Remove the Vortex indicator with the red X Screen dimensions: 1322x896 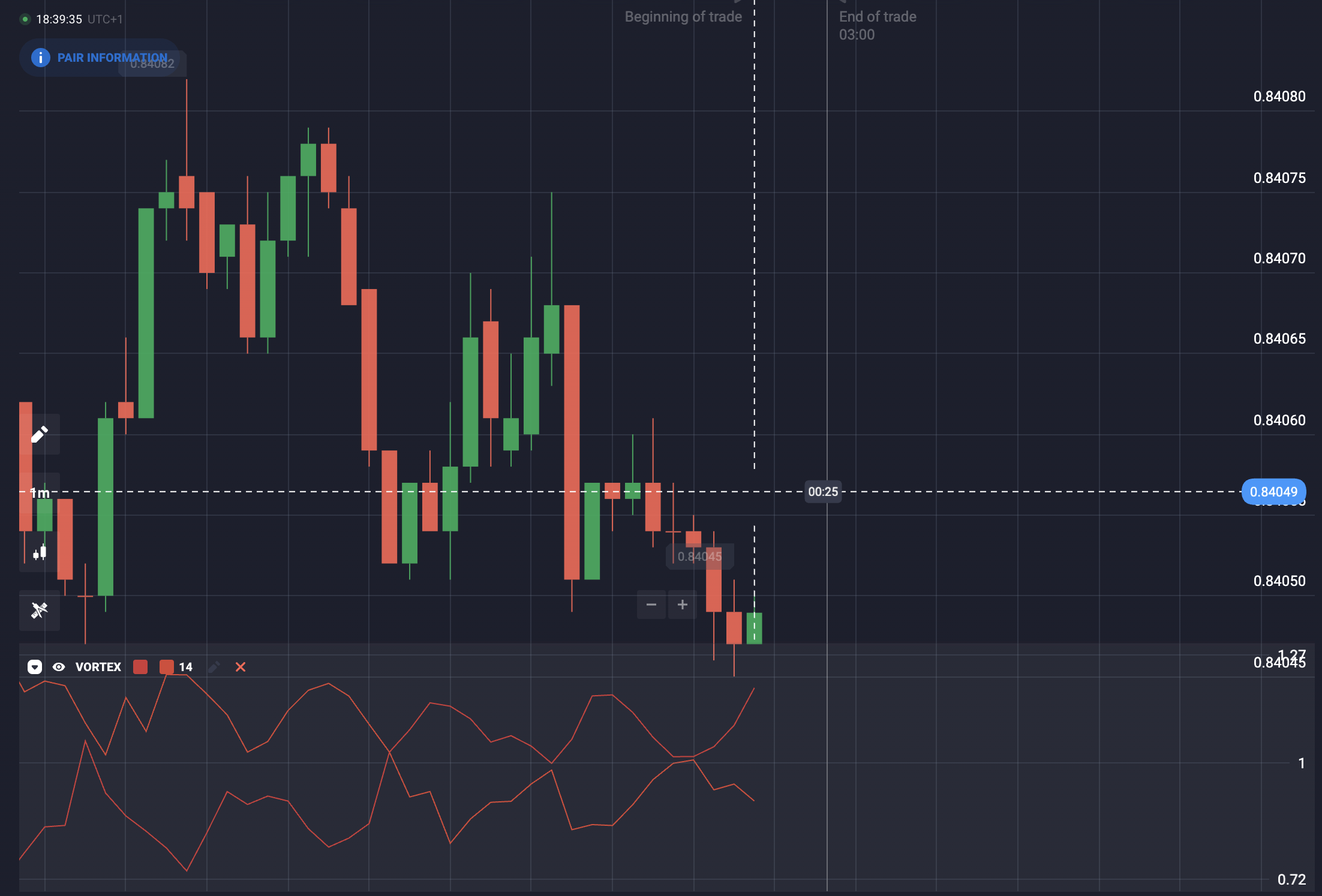click(241, 667)
